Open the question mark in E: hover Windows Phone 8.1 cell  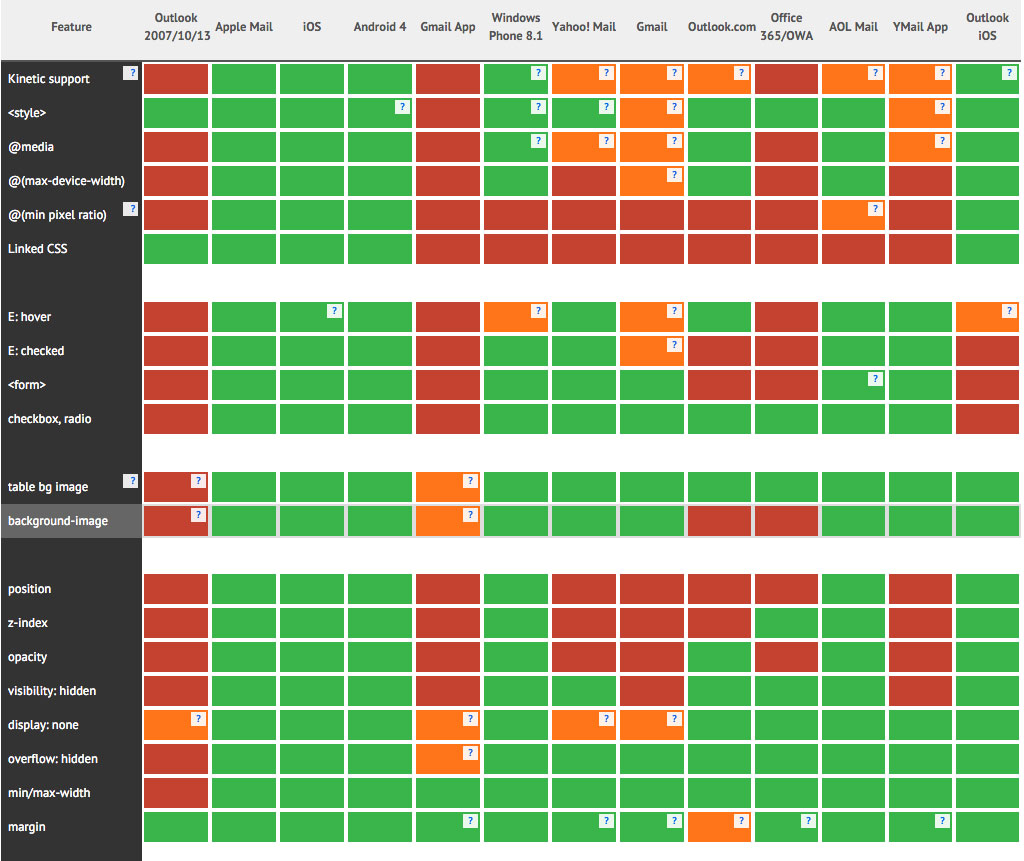point(538,311)
